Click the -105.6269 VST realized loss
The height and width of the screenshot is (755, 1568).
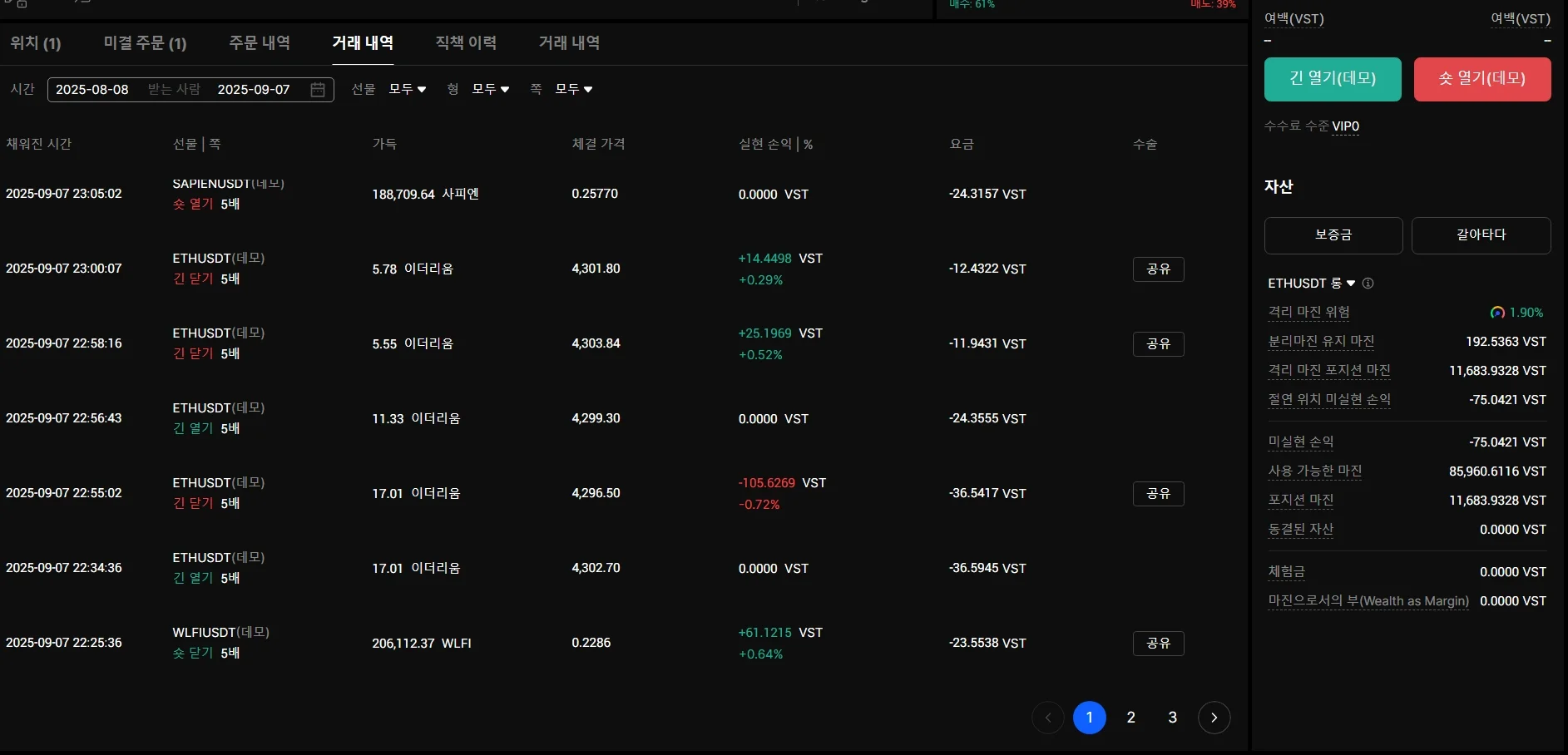click(782, 483)
